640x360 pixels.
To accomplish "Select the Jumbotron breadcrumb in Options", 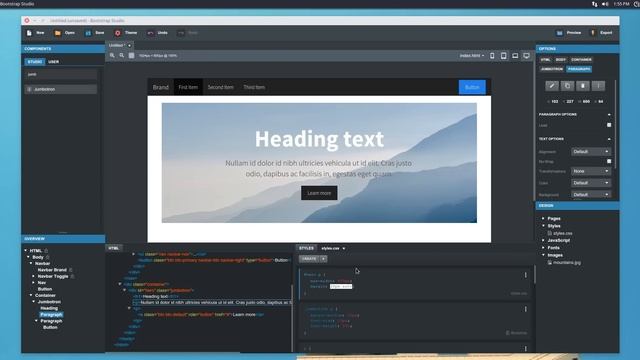I will coord(552,69).
